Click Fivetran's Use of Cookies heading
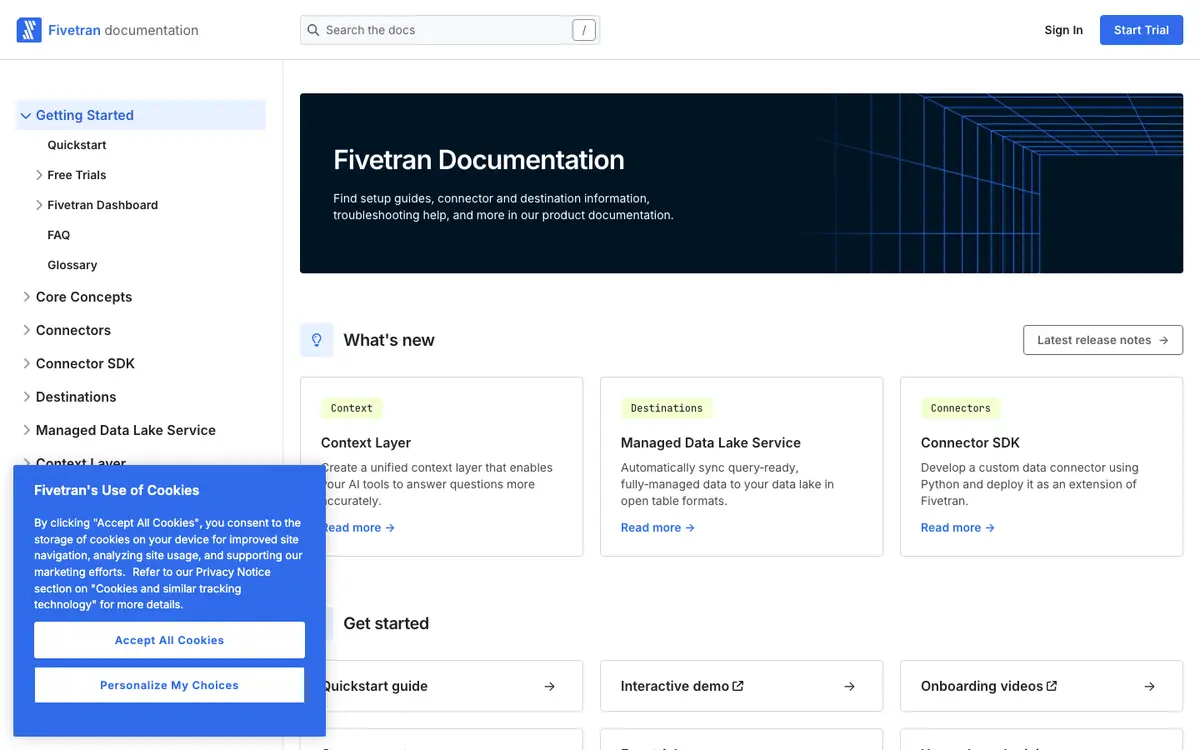Viewport: 1200px width, 750px height. click(117, 490)
